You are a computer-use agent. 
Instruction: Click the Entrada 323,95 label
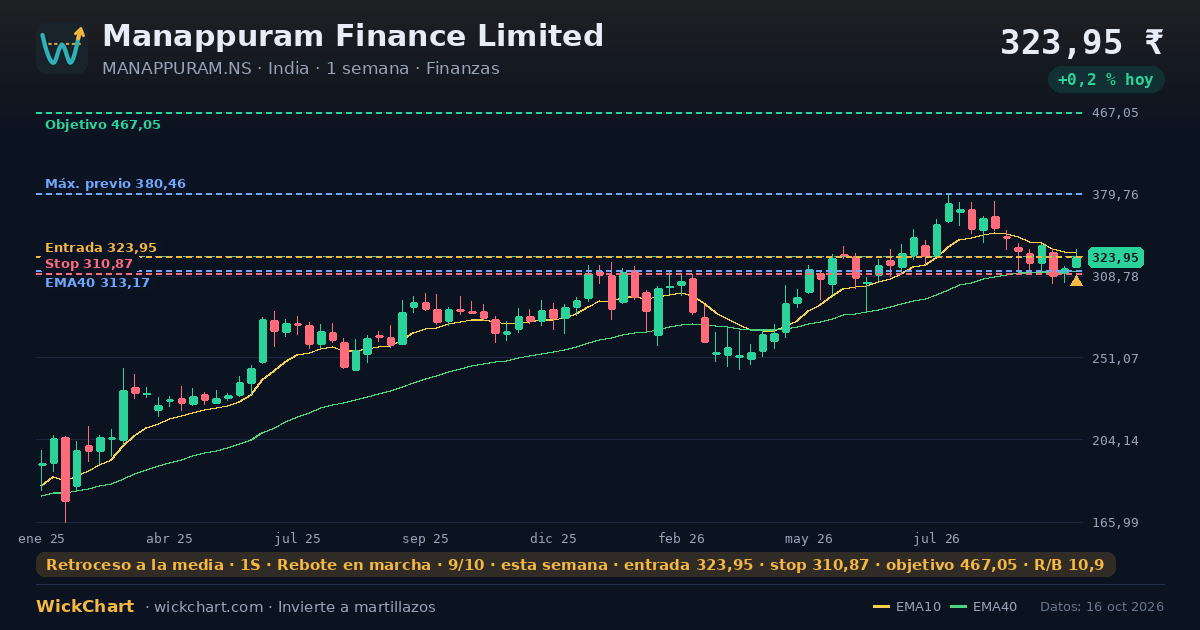[101, 248]
